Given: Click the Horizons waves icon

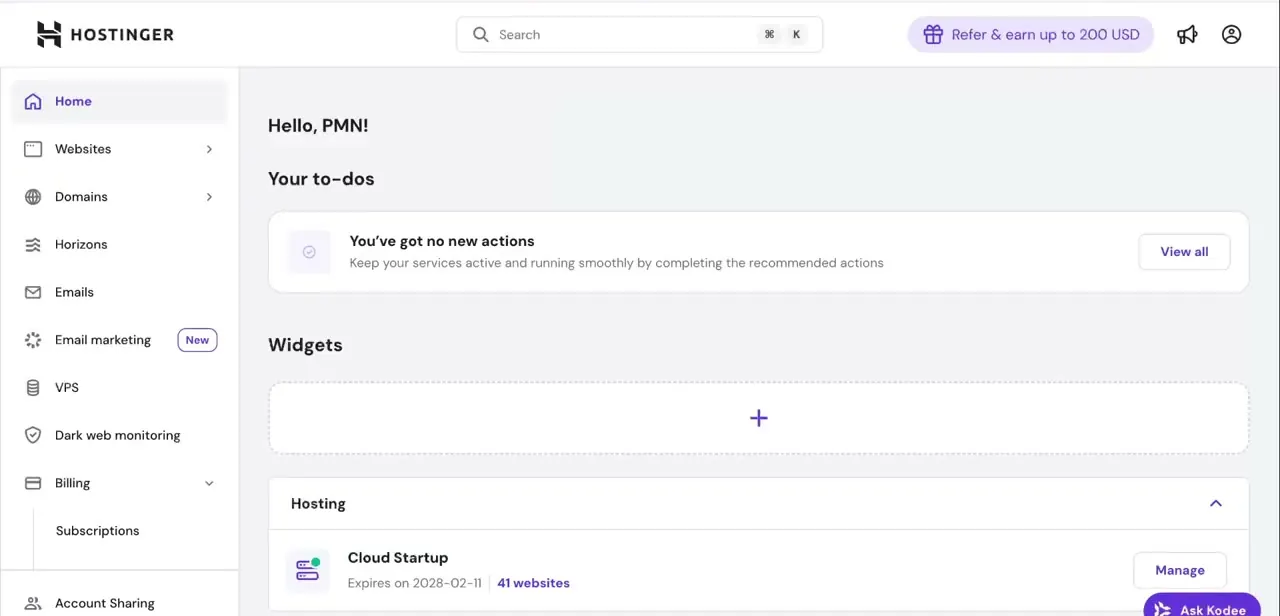Looking at the screenshot, I should (x=33, y=245).
